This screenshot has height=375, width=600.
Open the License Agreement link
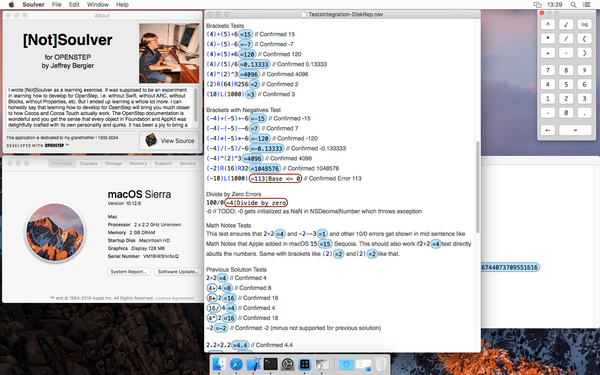(174, 298)
